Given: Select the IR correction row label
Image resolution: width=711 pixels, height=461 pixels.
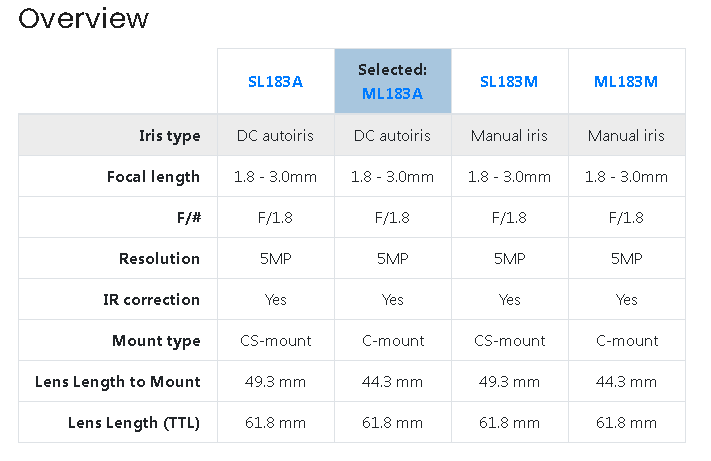Looking at the screenshot, I should [x=151, y=300].
